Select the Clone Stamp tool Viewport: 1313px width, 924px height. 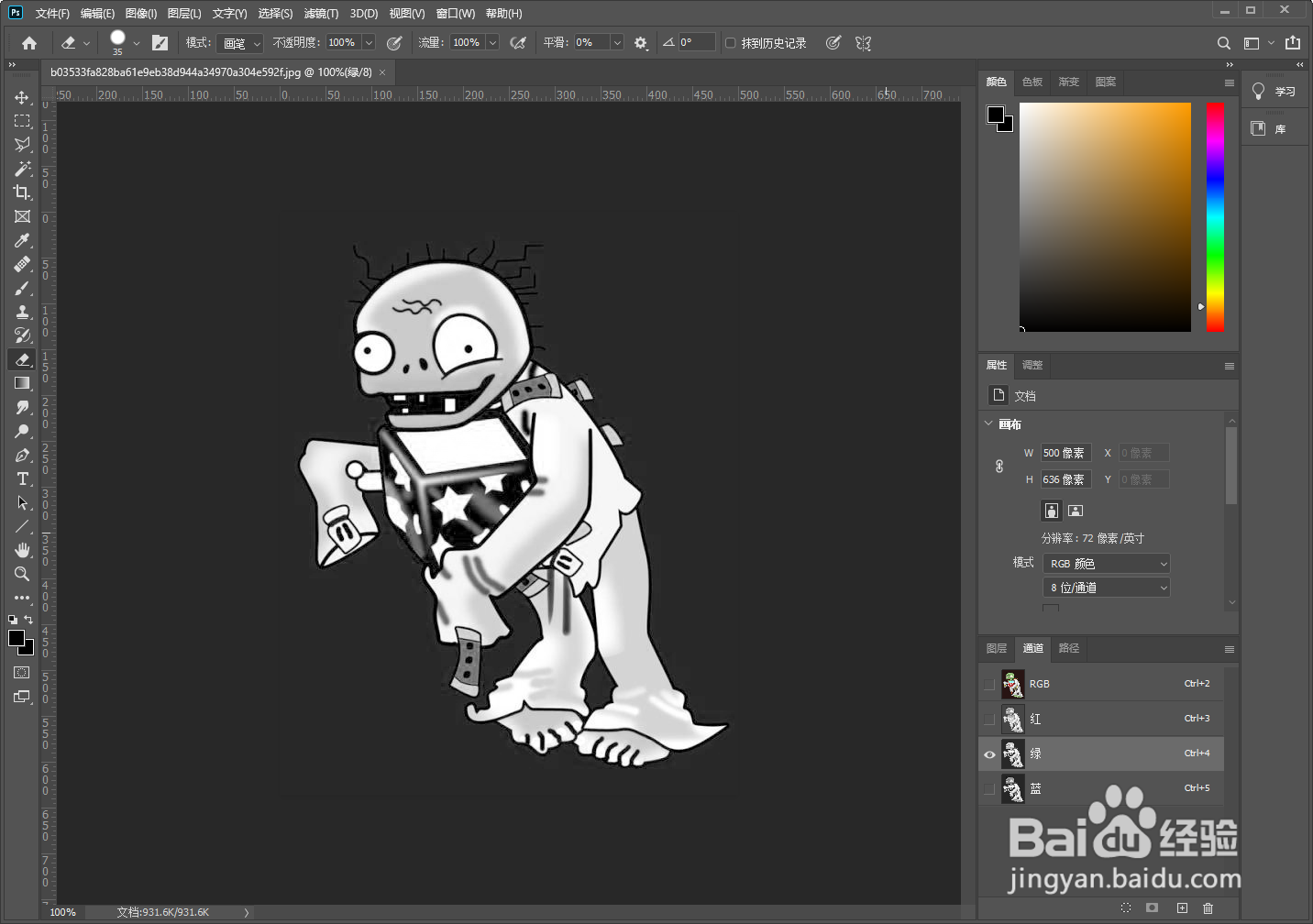click(x=22, y=312)
